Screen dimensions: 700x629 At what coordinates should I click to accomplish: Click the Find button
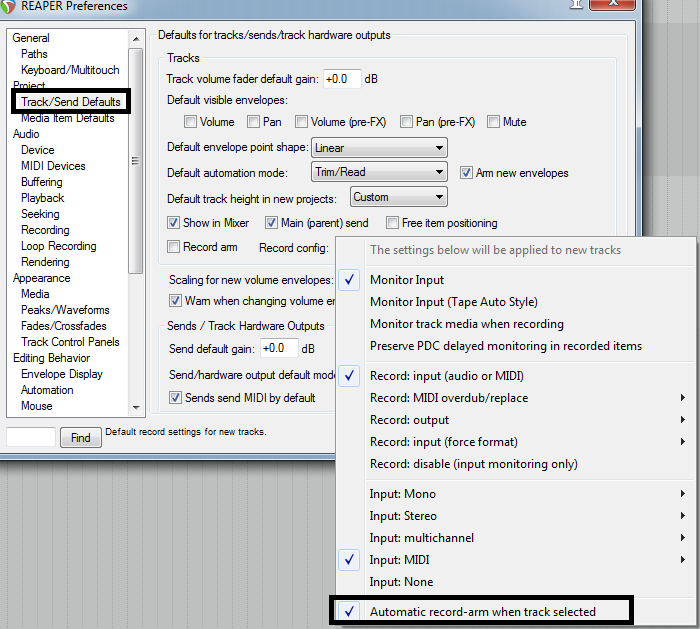point(81,438)
